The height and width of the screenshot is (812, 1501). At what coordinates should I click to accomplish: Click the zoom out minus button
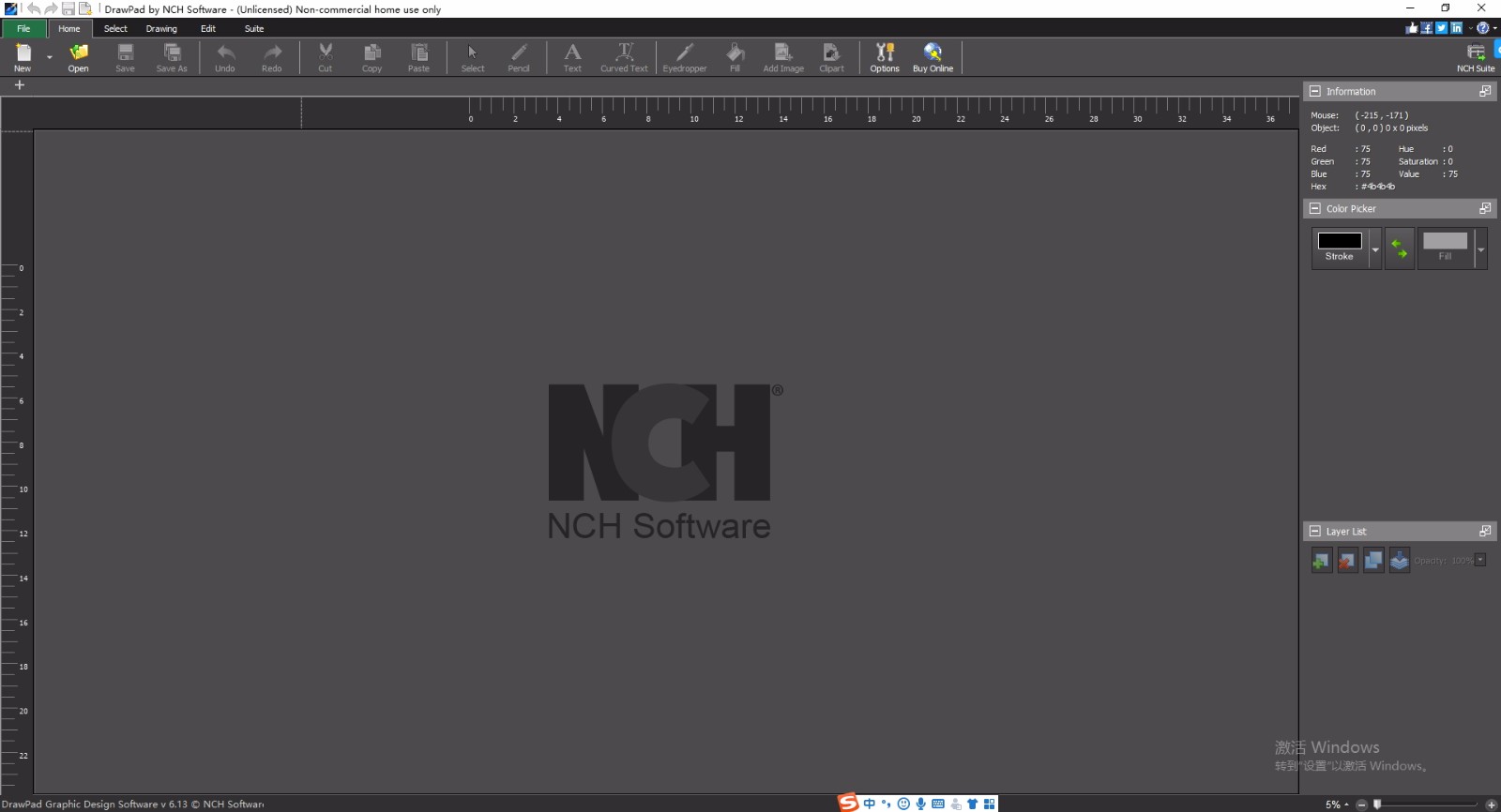1361,804
